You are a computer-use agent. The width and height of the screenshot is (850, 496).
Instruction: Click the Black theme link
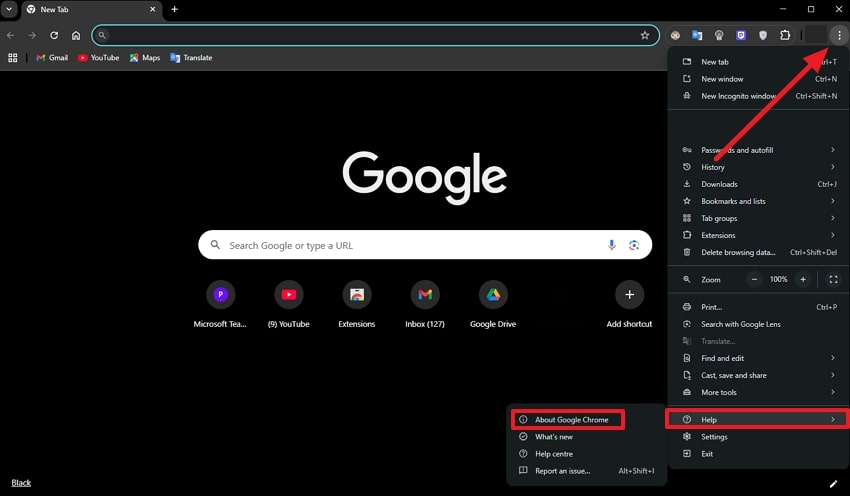[x=21, y=482]
